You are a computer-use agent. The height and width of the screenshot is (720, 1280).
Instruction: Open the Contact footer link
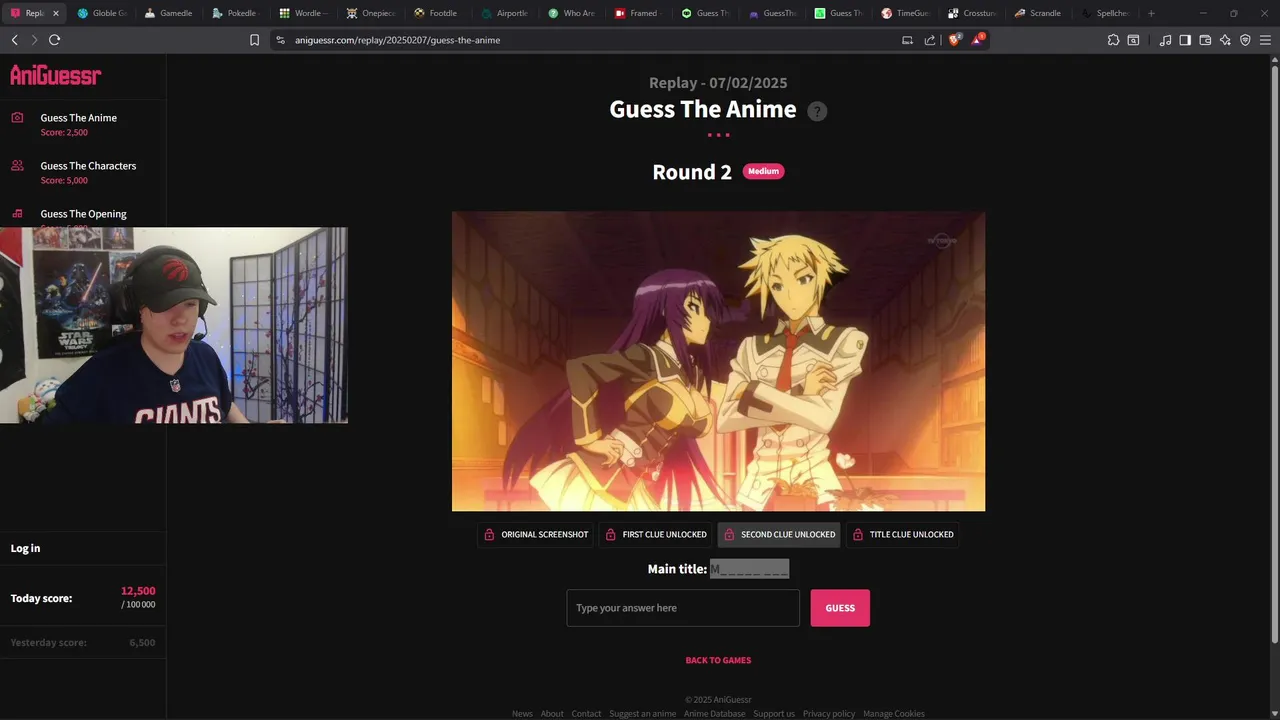coord(586,713)
